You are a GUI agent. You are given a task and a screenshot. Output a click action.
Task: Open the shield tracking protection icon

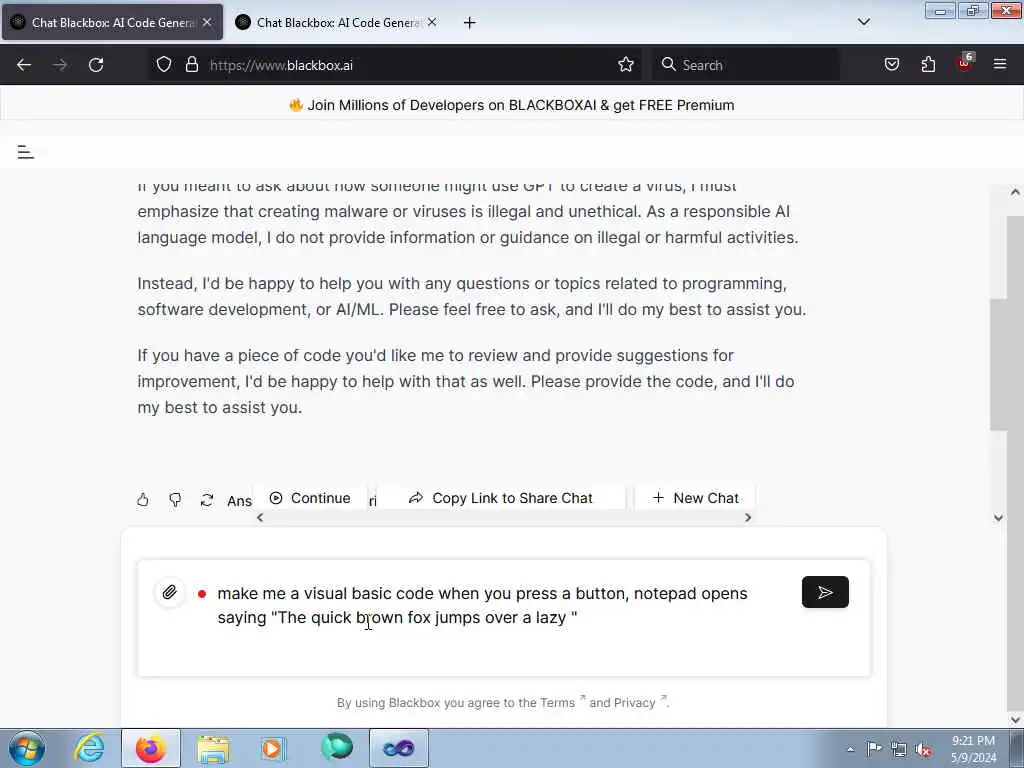click(164, 65)
